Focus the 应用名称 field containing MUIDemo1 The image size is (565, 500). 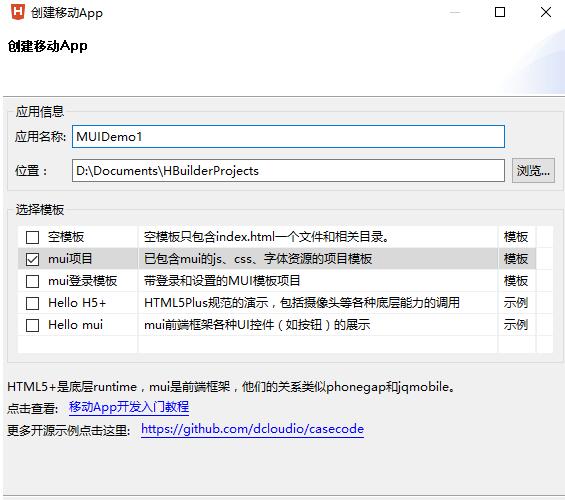click(x=288, y=137)
